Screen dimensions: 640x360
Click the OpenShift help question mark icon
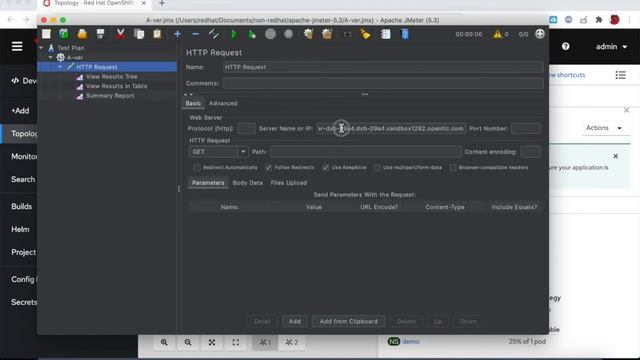[x=565, y=47]
